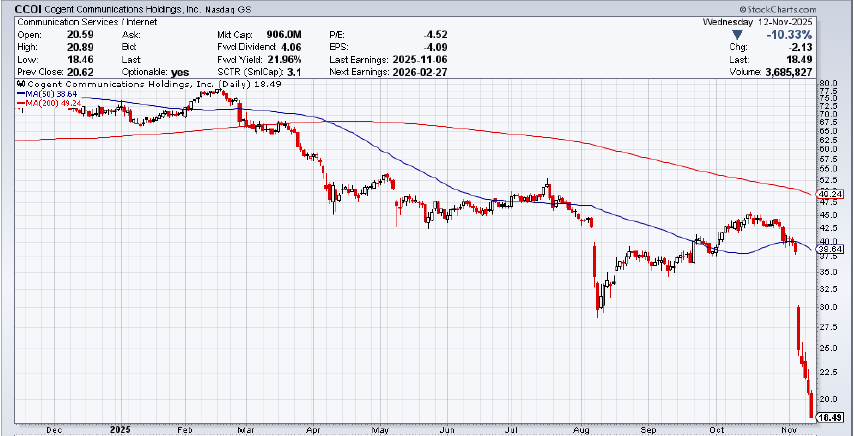This screenshot has width=854, height=436.
Task: Click the MA(200) 49.24 legend text
Action: [51, 102]
